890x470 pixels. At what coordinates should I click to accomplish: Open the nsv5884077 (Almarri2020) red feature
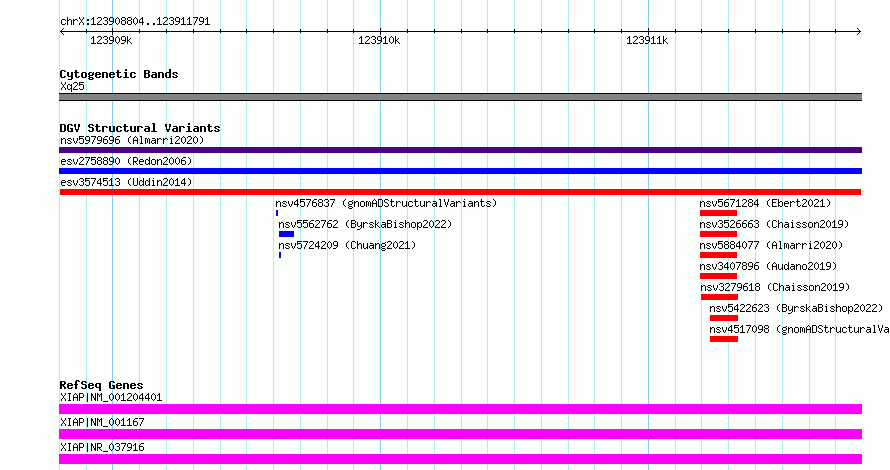718,255
